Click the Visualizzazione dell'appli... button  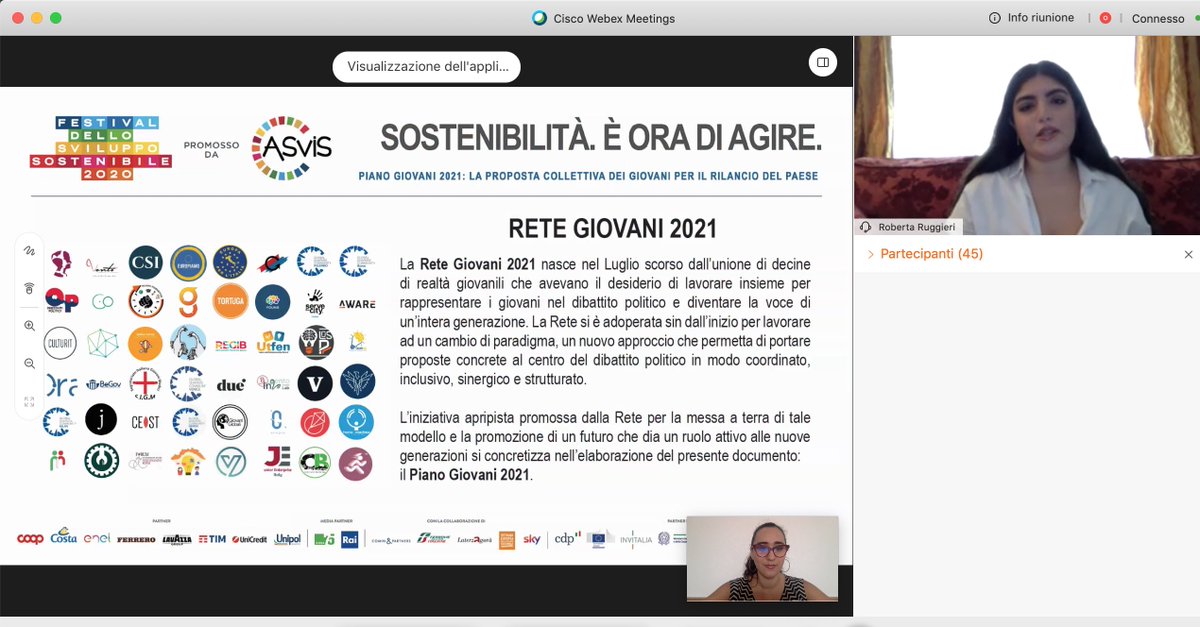[427, 67]
